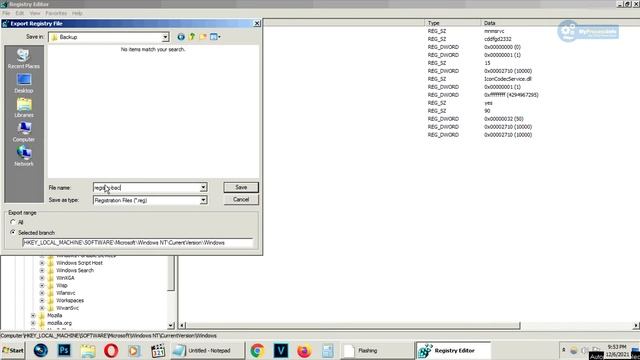
Task: Expand the WinXGA registry key
Action: tap(42, 278)
